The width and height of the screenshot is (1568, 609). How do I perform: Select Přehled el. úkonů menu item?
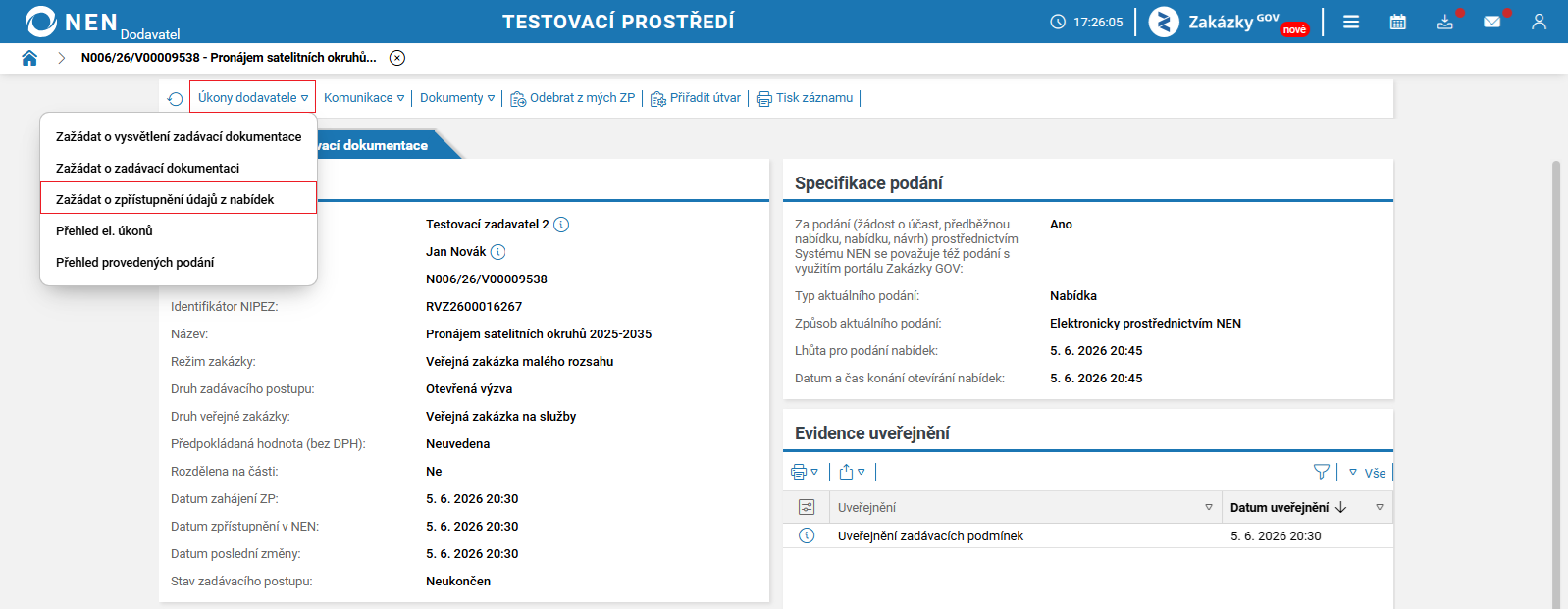(x=179, y=231)
